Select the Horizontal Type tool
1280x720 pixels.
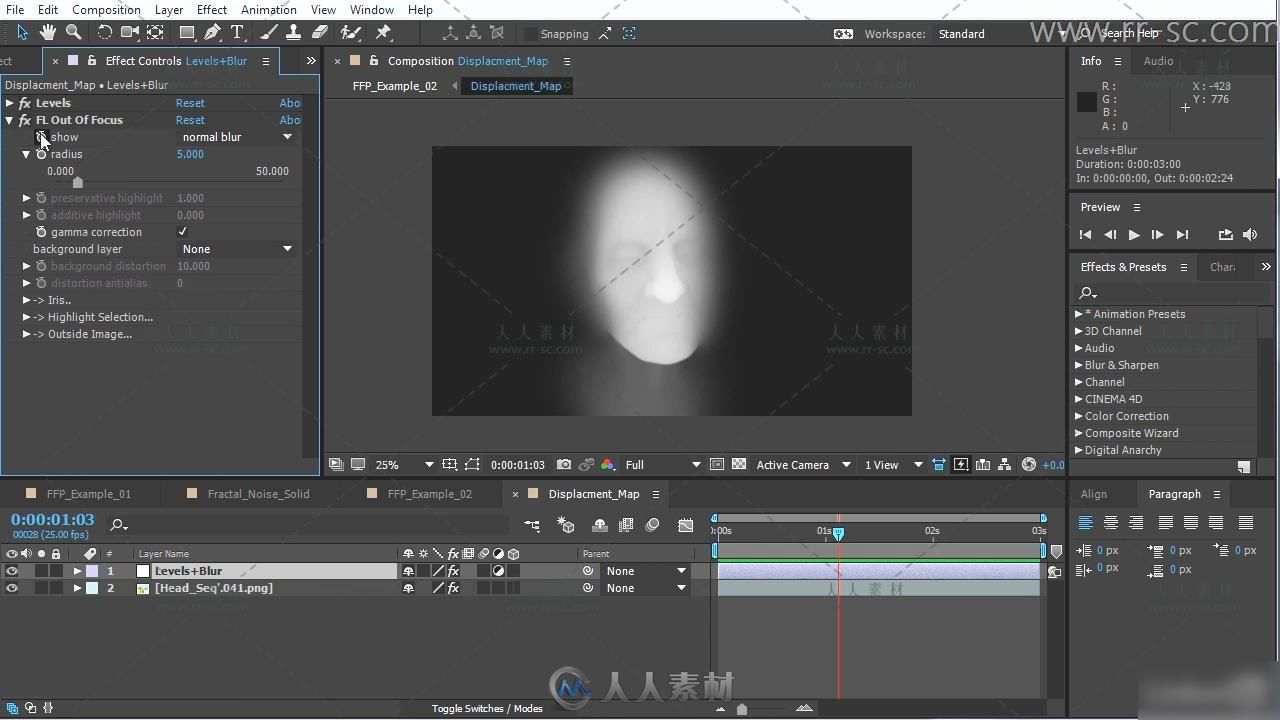[238, 33]
